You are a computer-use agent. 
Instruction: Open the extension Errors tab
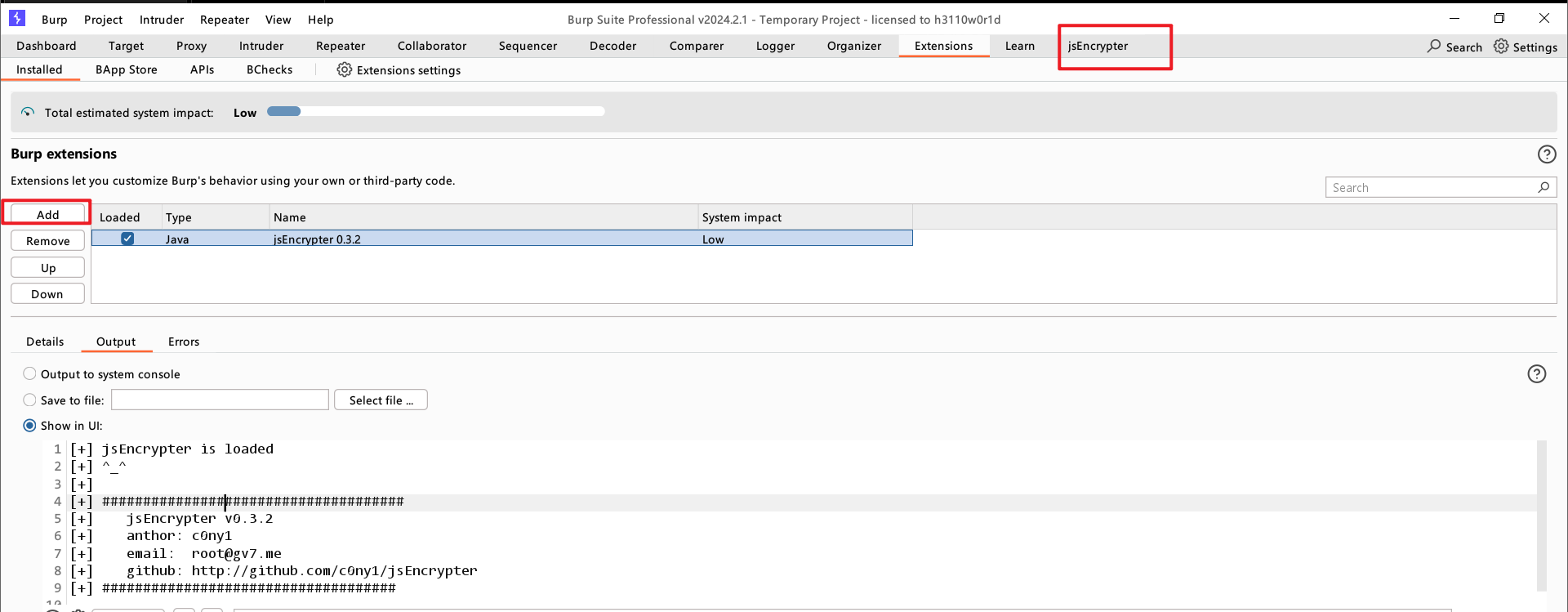[x=184, y=342]
